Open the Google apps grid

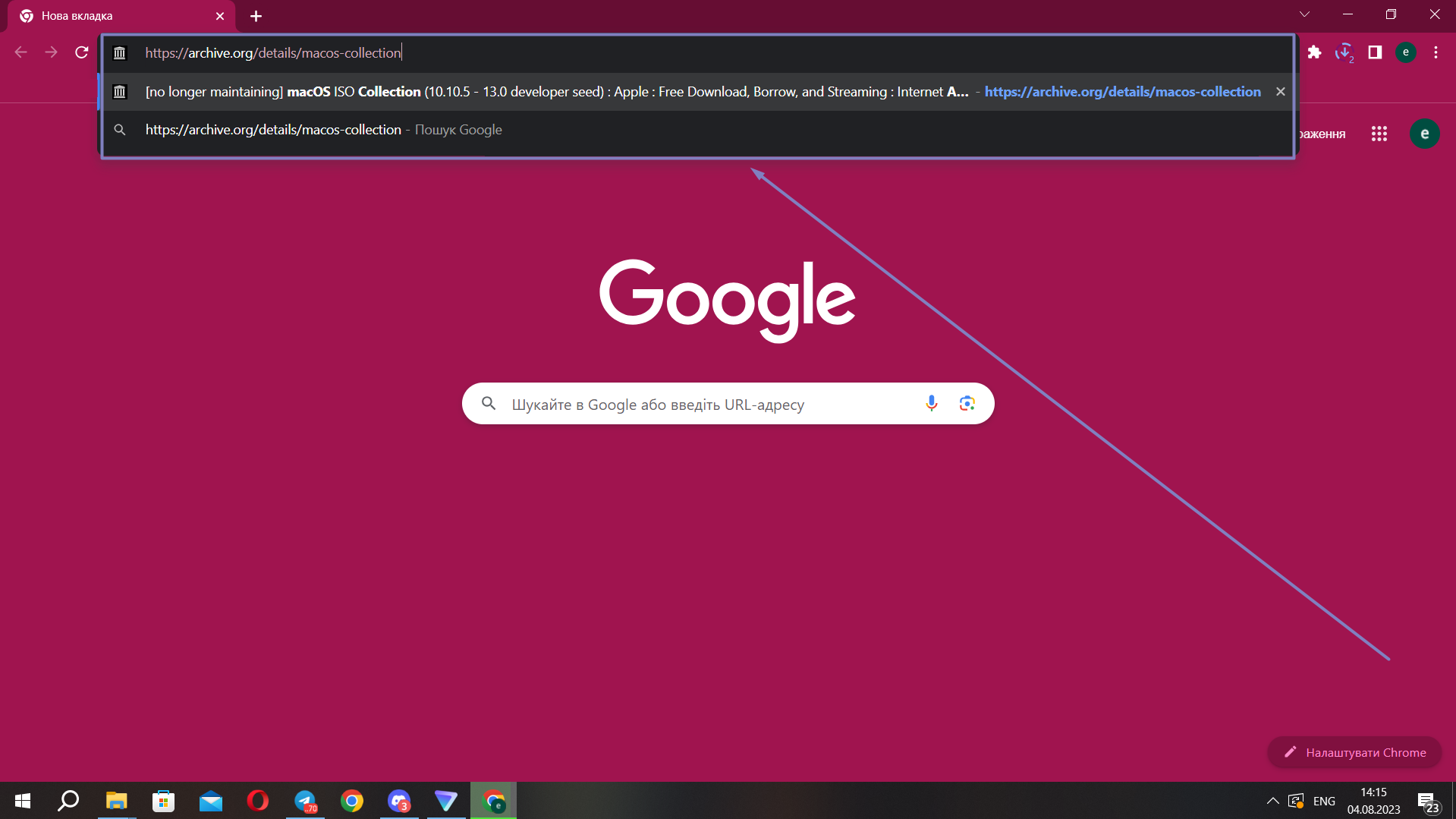[1379, 134]
